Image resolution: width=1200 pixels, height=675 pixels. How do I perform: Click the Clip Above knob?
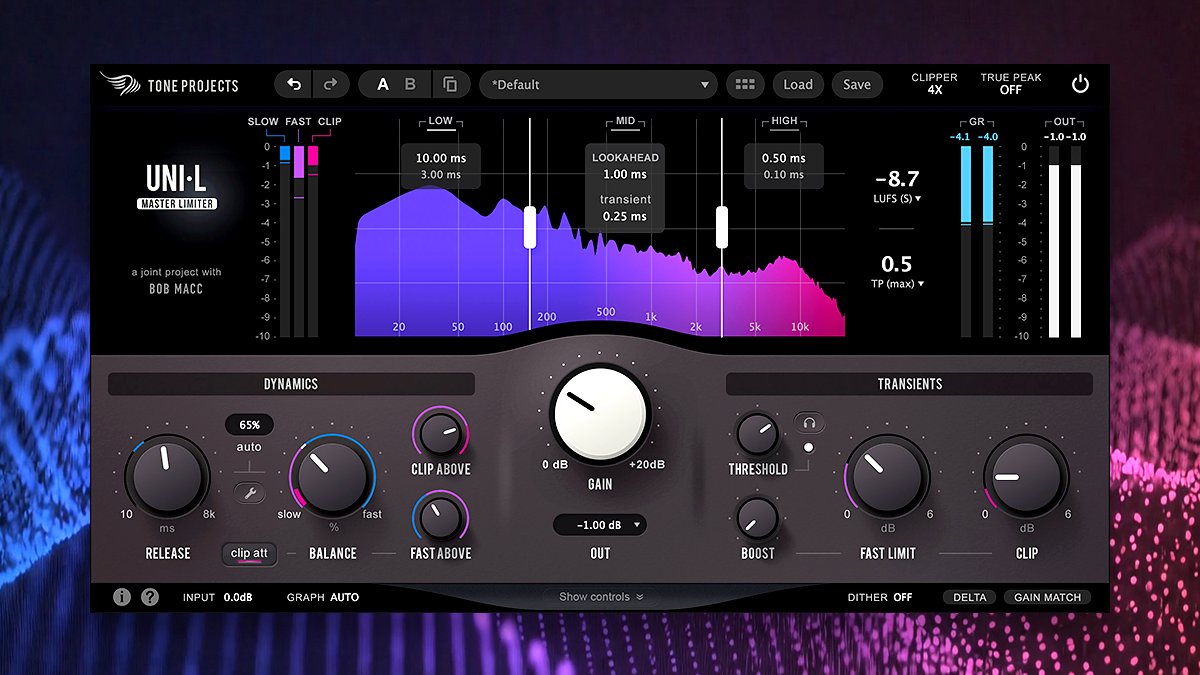click(x=440, y=434)
